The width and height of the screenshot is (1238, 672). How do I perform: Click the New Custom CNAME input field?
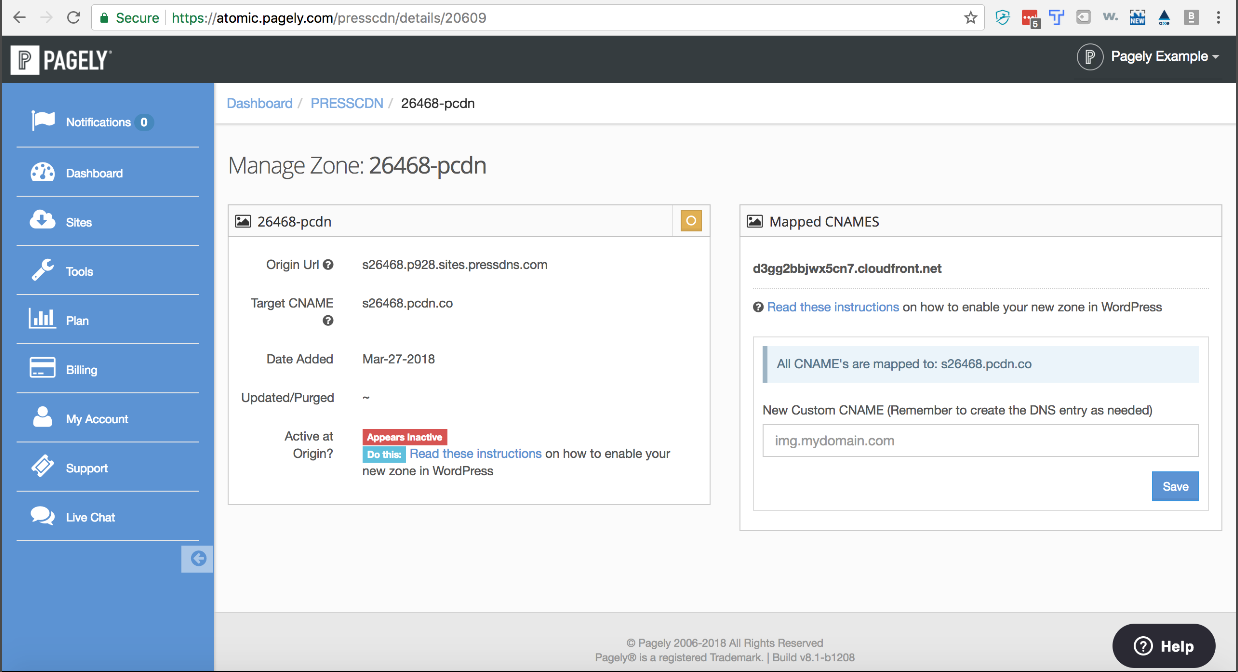tap(981, 440)
